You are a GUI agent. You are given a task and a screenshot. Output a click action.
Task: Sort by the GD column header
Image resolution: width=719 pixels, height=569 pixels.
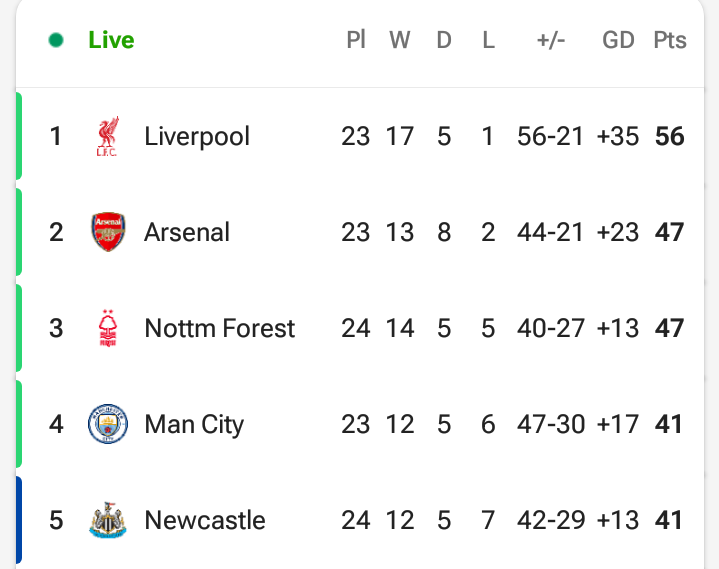click(x=618, y=40)
